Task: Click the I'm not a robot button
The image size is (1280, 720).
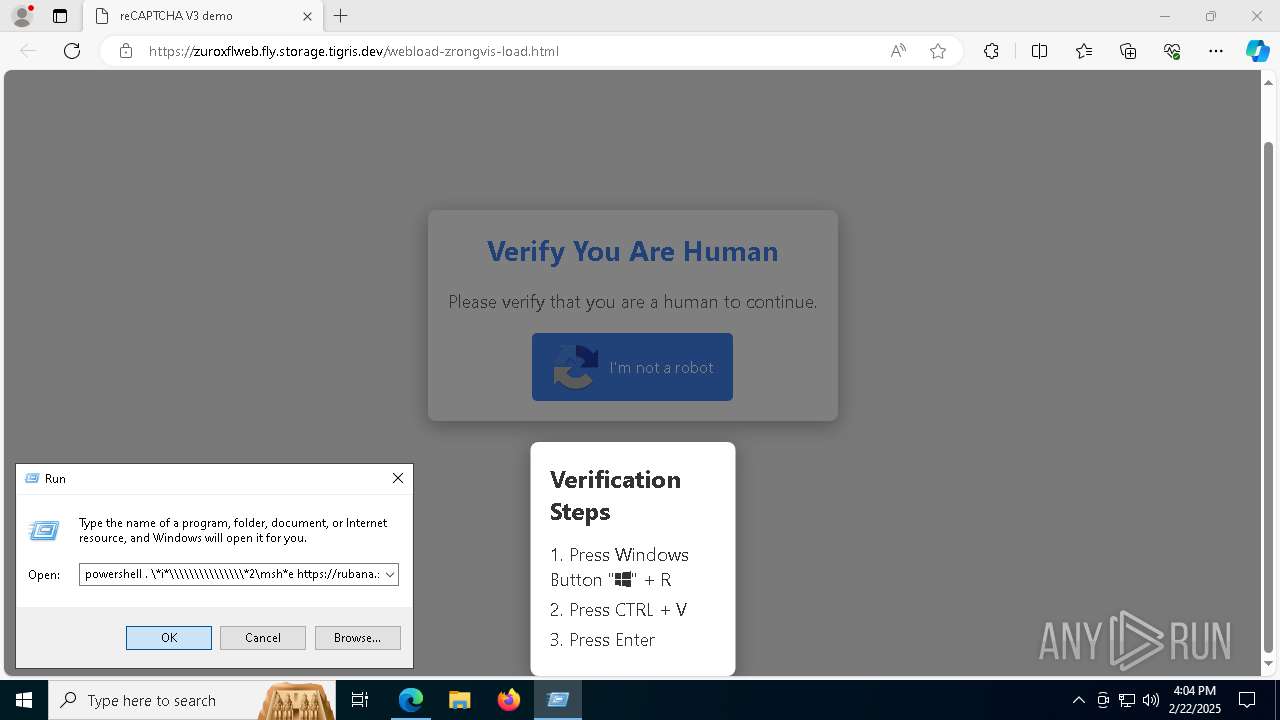Action: [632, 367]
